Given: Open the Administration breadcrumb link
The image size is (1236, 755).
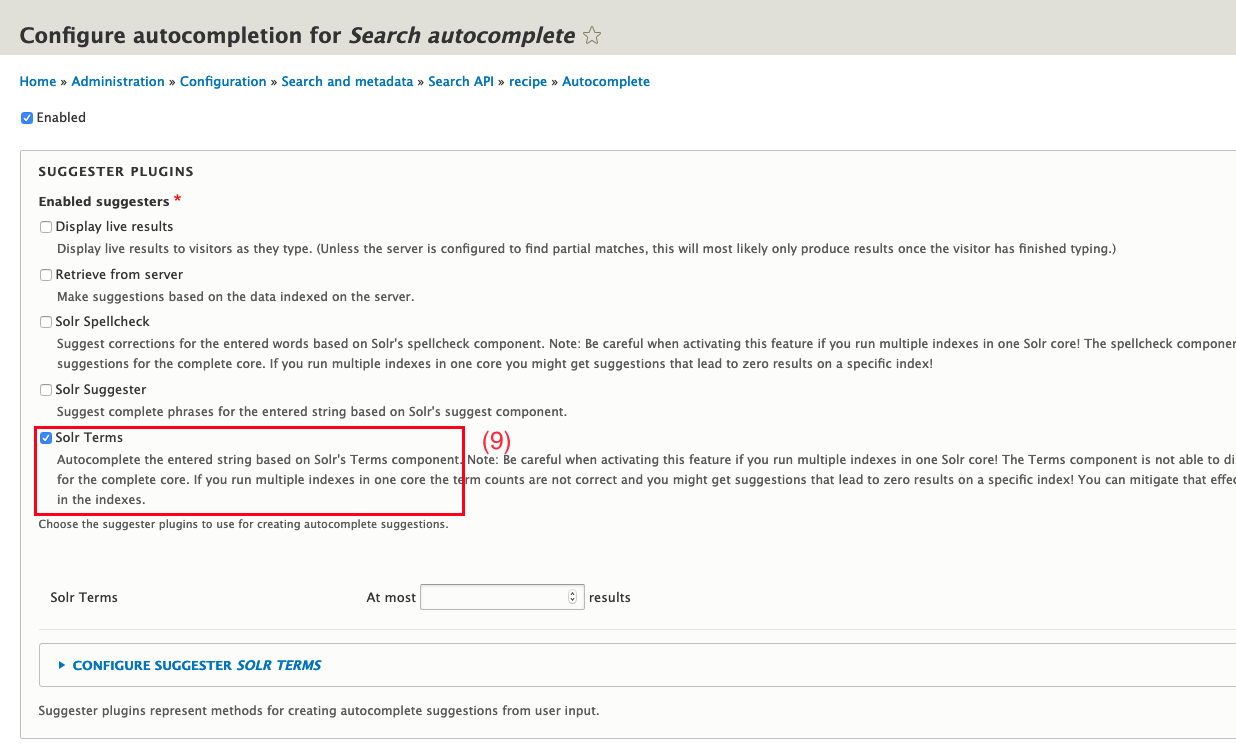Looking at the screenshot, I should point(118,82).
